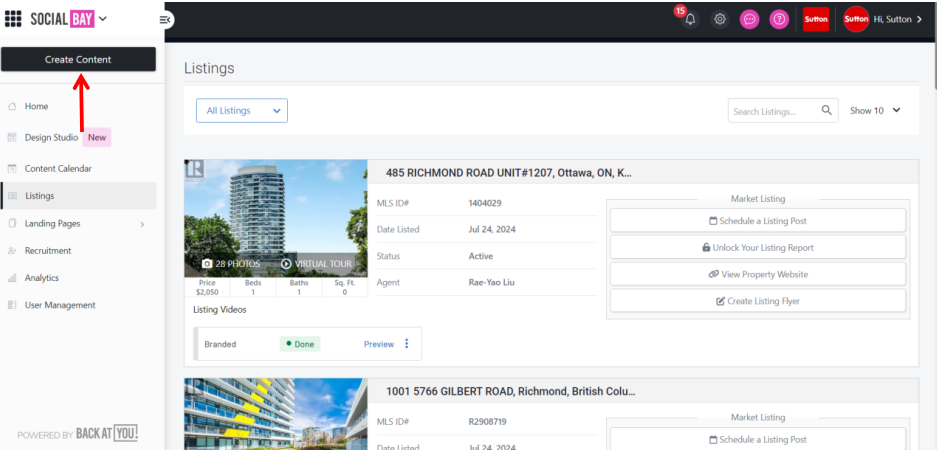Open notifications bell with 15 badge
This screenshot has height=451, width=937.
[x=690, y=18]
